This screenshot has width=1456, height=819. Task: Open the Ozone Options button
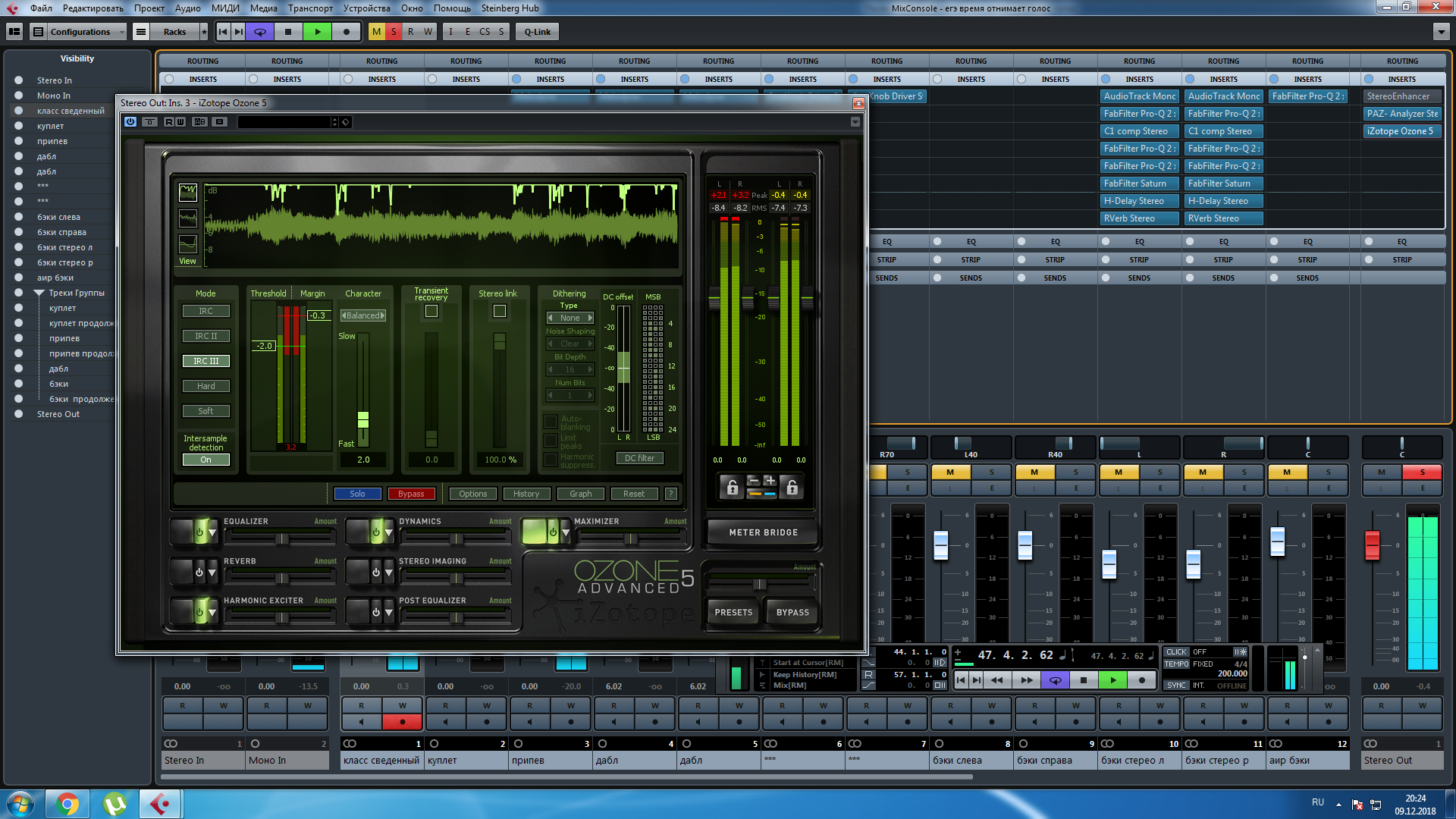[472, 494]
